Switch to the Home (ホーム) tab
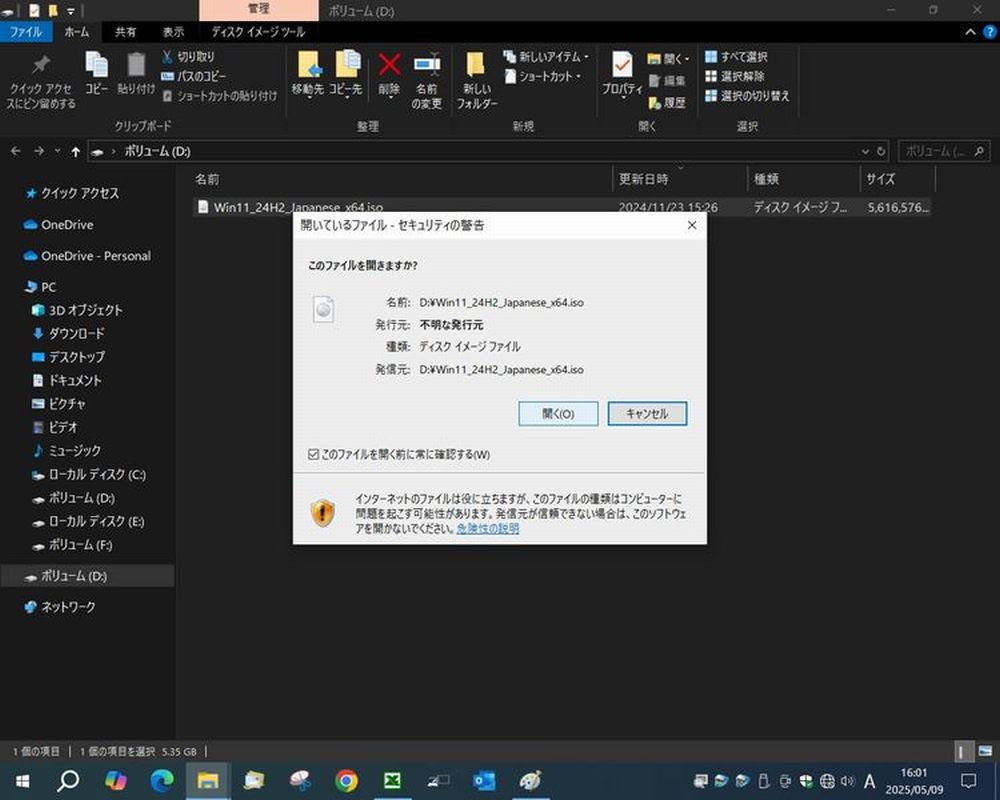The height and width of the screenshot is (800, 1000). [x=77, y=32]
